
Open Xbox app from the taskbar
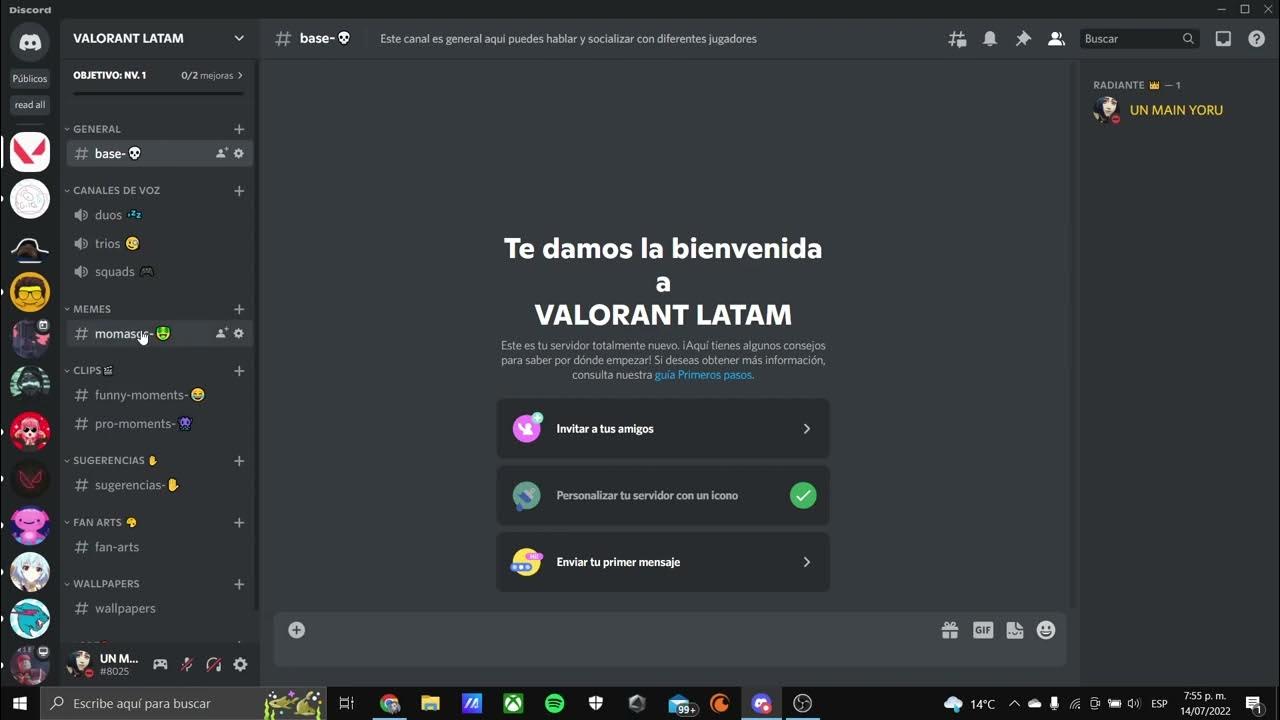pos(513,704)
